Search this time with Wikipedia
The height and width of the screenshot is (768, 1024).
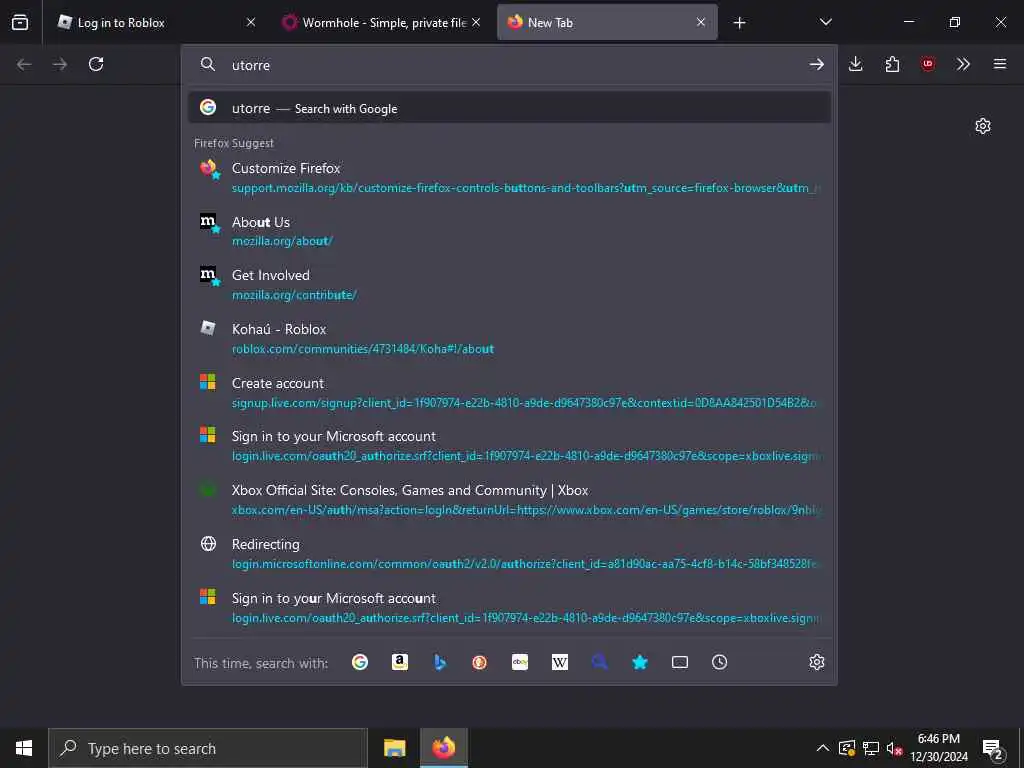tap(560, 662)
